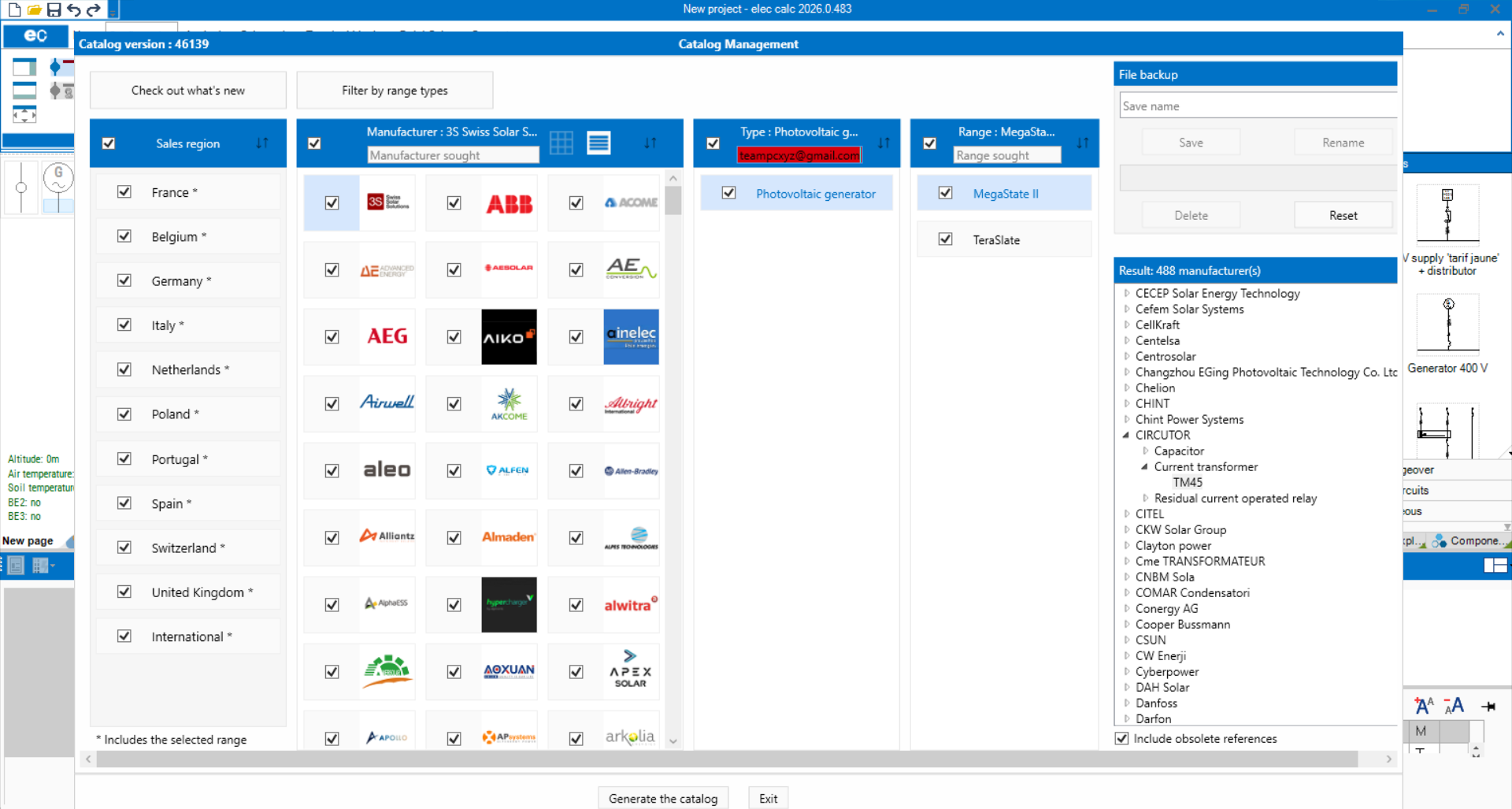Expand the CHINT manufacturer node
This screenshot has width=1512, height=809.
1126,403
